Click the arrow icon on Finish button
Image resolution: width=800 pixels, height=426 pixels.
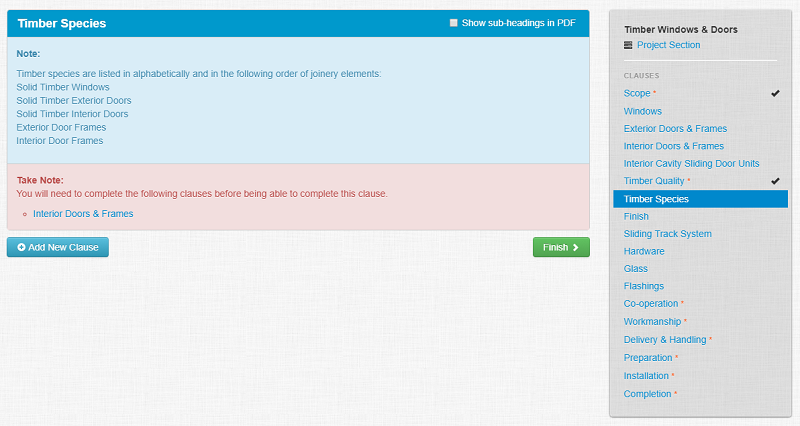click(x=576, y=247)
